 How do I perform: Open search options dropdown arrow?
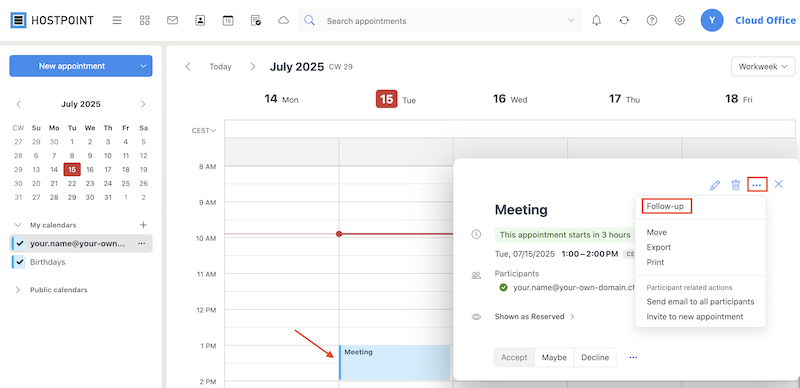(571, 21)
